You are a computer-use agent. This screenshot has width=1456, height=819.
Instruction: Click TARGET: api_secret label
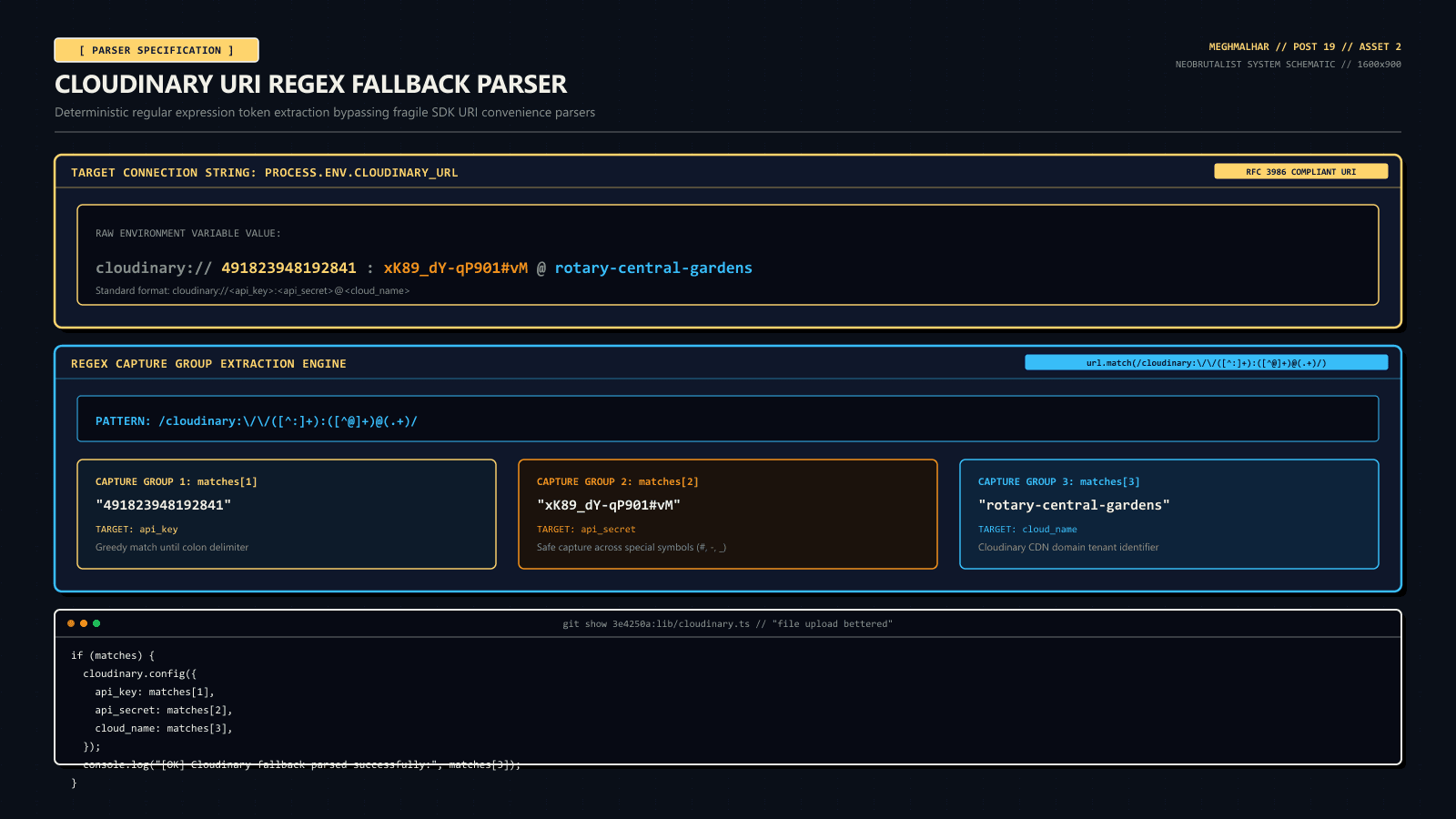[x=586, y=529]
